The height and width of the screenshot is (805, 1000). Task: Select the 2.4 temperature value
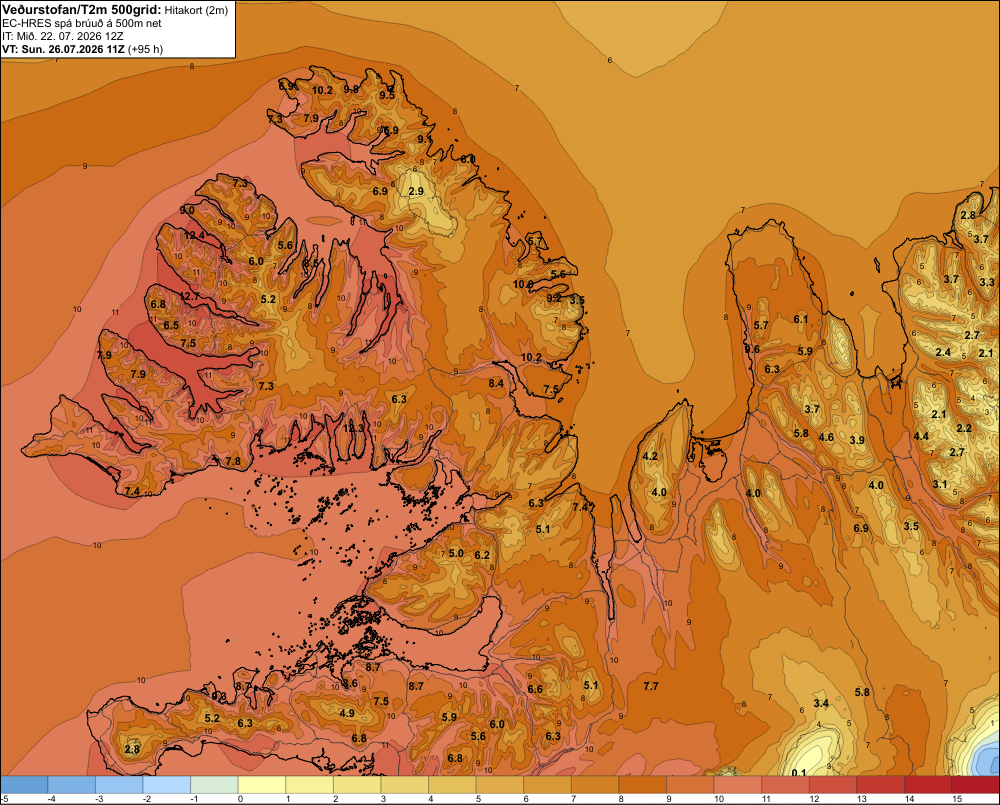tap(943, 352)
